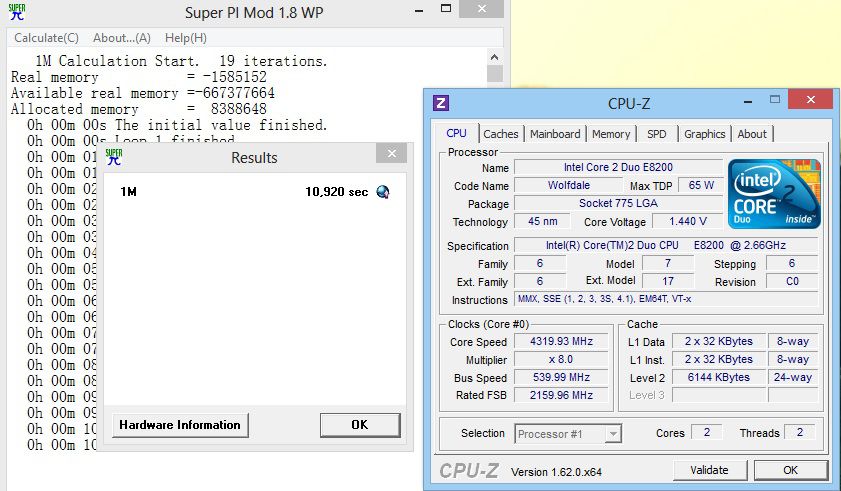Click the Rated FSB value 2159.96 MHz
Viewport: 841px width, 491px height.
(561, 395)
